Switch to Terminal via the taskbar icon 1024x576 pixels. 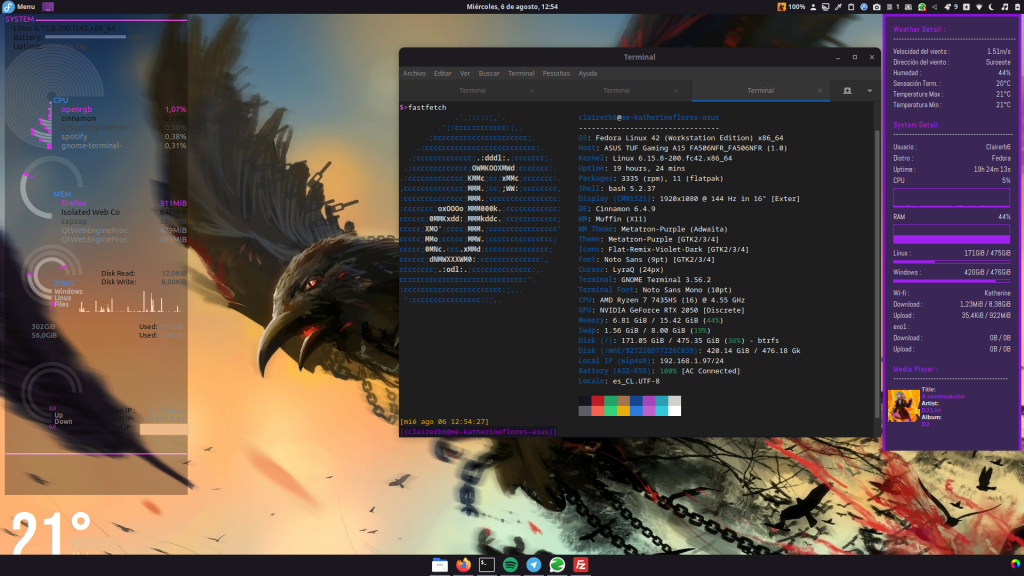pos(487,565)
